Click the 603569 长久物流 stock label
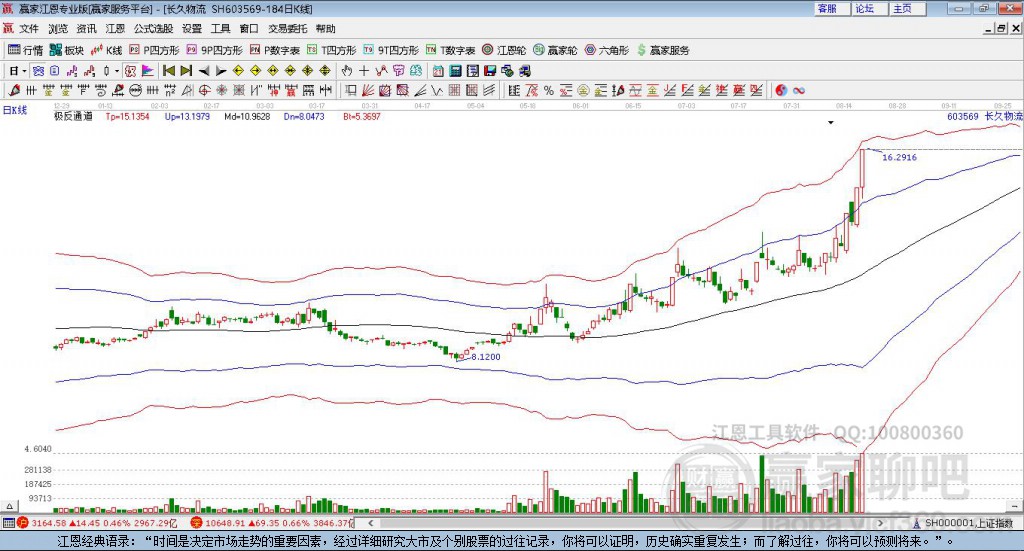Image resolution: width=1024 pixels, height=551 pixels. click(x=985, y=116)
